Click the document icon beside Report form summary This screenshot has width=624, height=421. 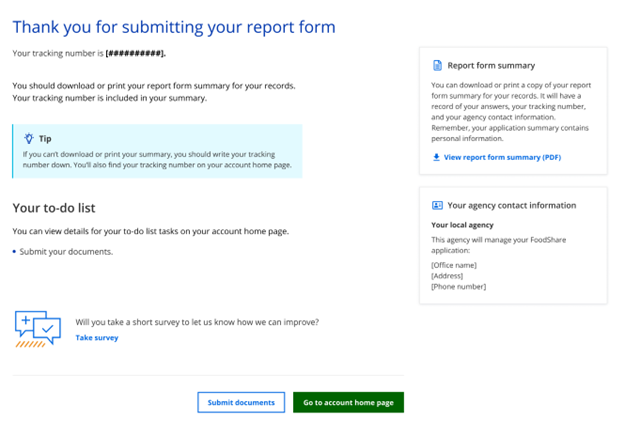tap(437, 66)
